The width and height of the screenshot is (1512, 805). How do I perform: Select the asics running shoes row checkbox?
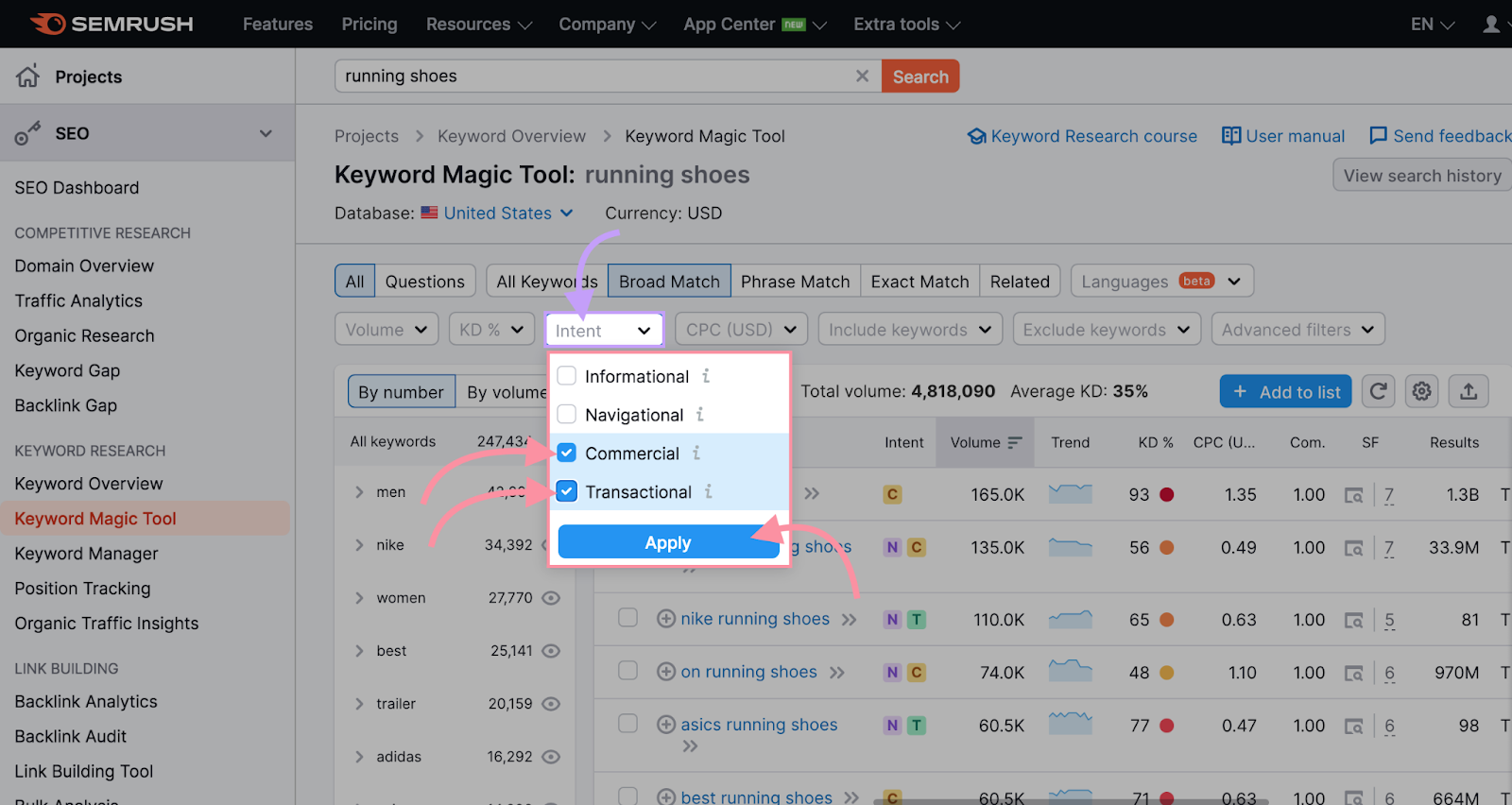tap(627, 723)
